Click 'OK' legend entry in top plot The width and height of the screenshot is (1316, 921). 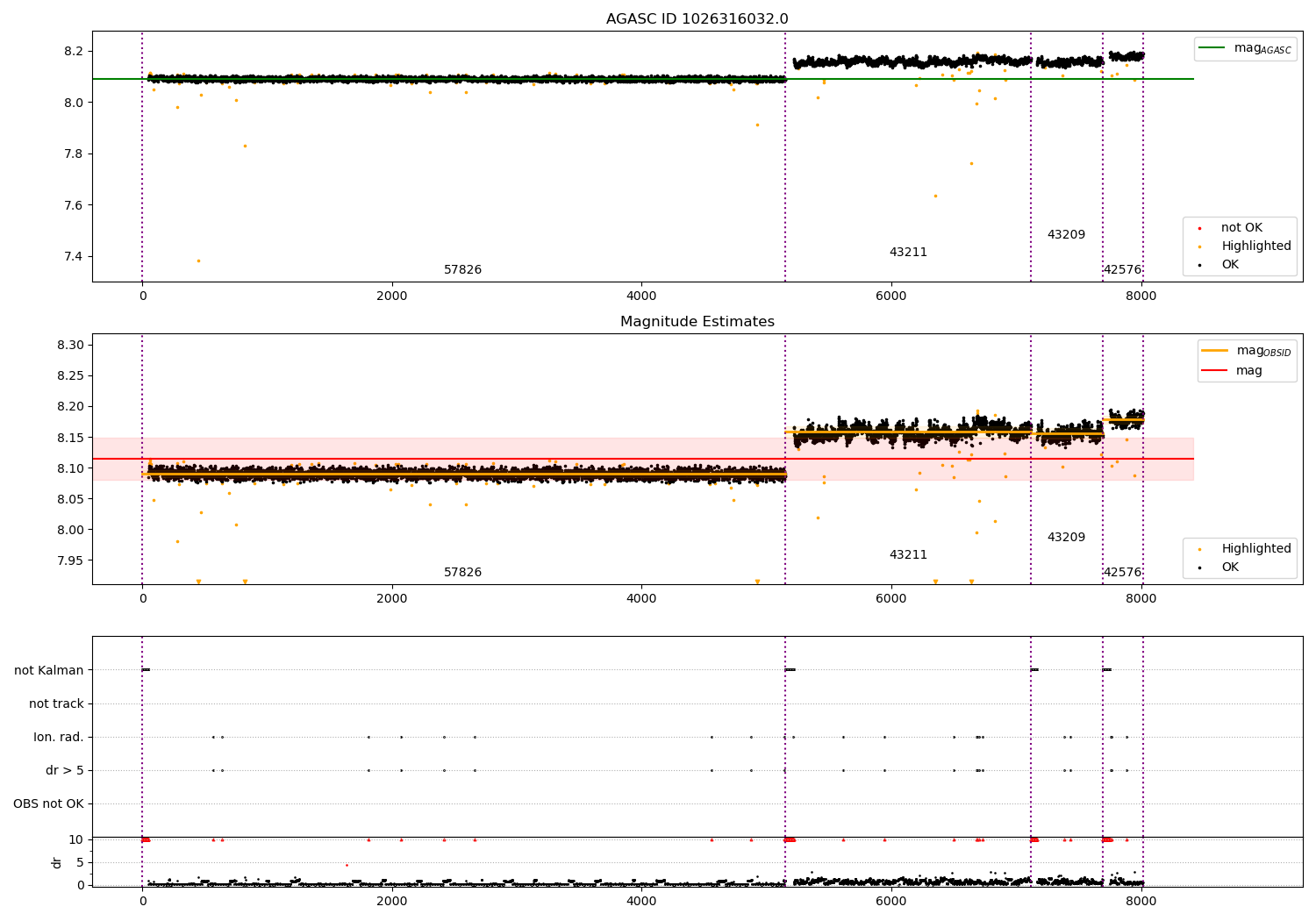(x=1220, y=265)
